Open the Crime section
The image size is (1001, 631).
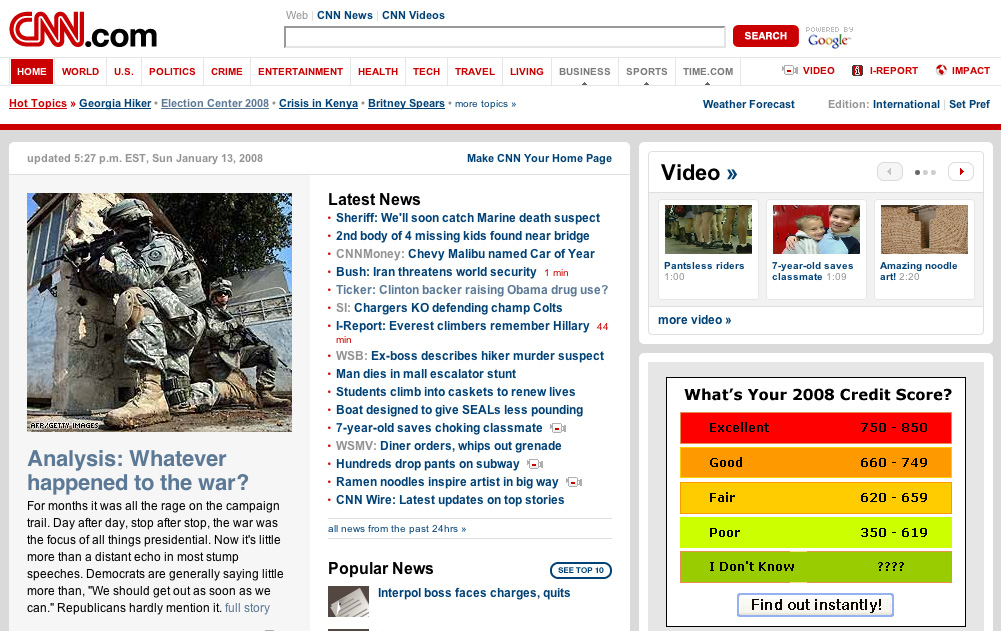click(227, 72)
